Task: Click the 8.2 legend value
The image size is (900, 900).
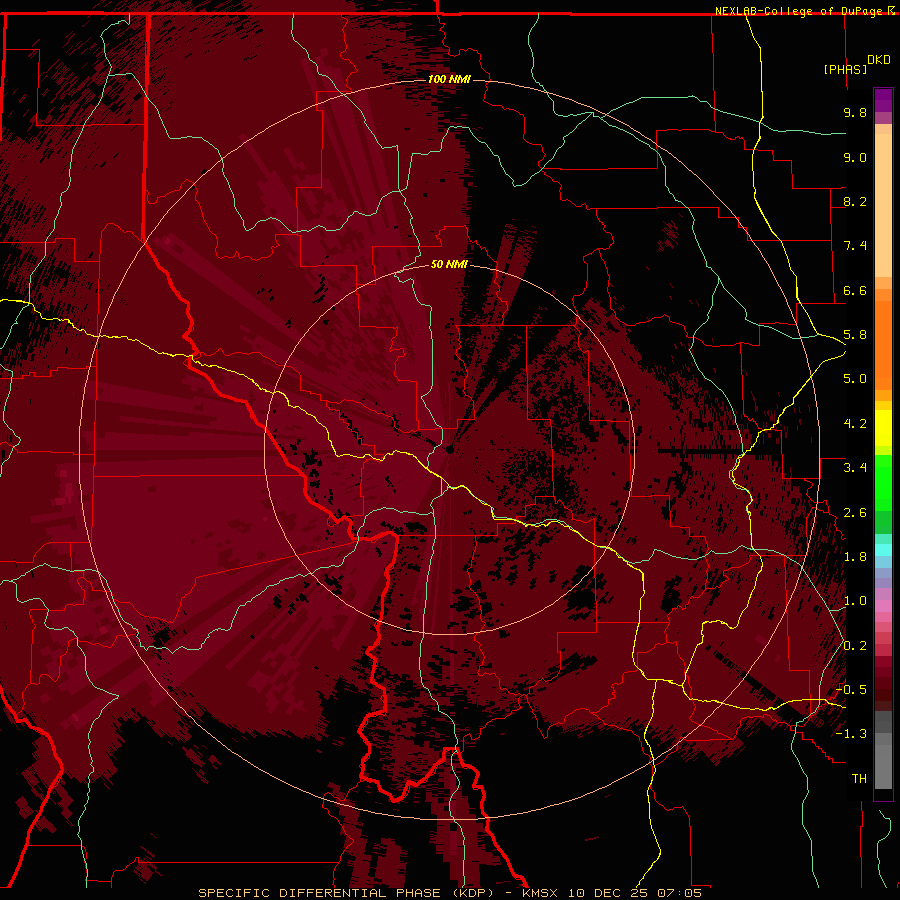Action: tap(855, 201)
